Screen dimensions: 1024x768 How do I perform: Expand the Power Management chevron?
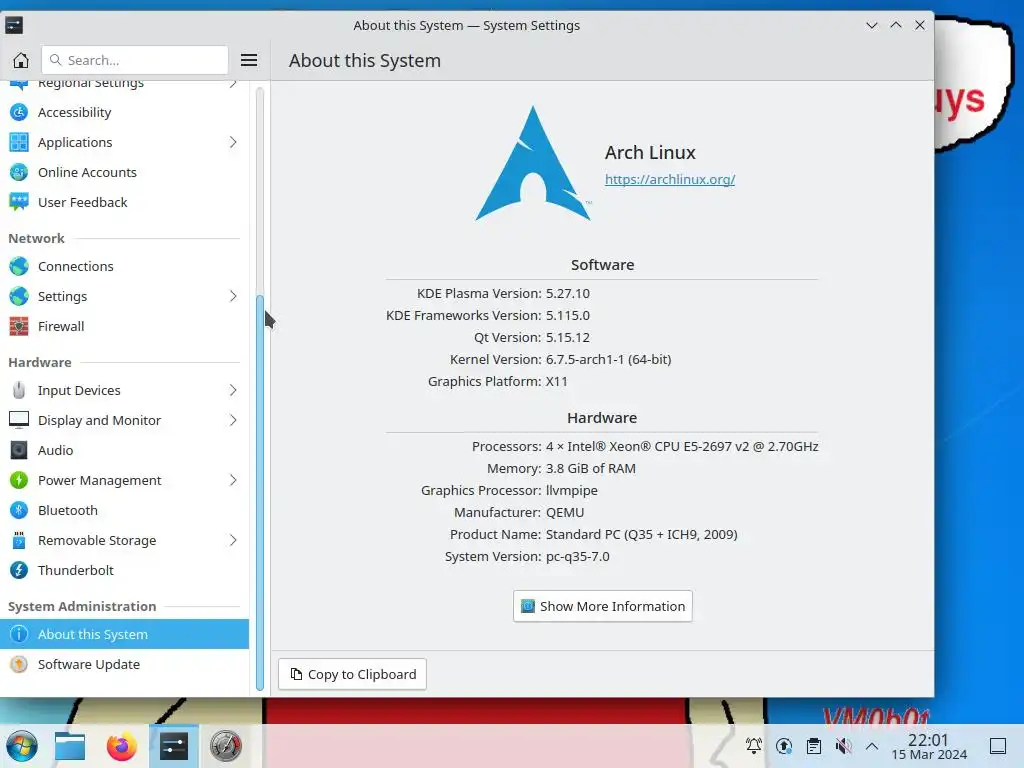click(233, 481)
